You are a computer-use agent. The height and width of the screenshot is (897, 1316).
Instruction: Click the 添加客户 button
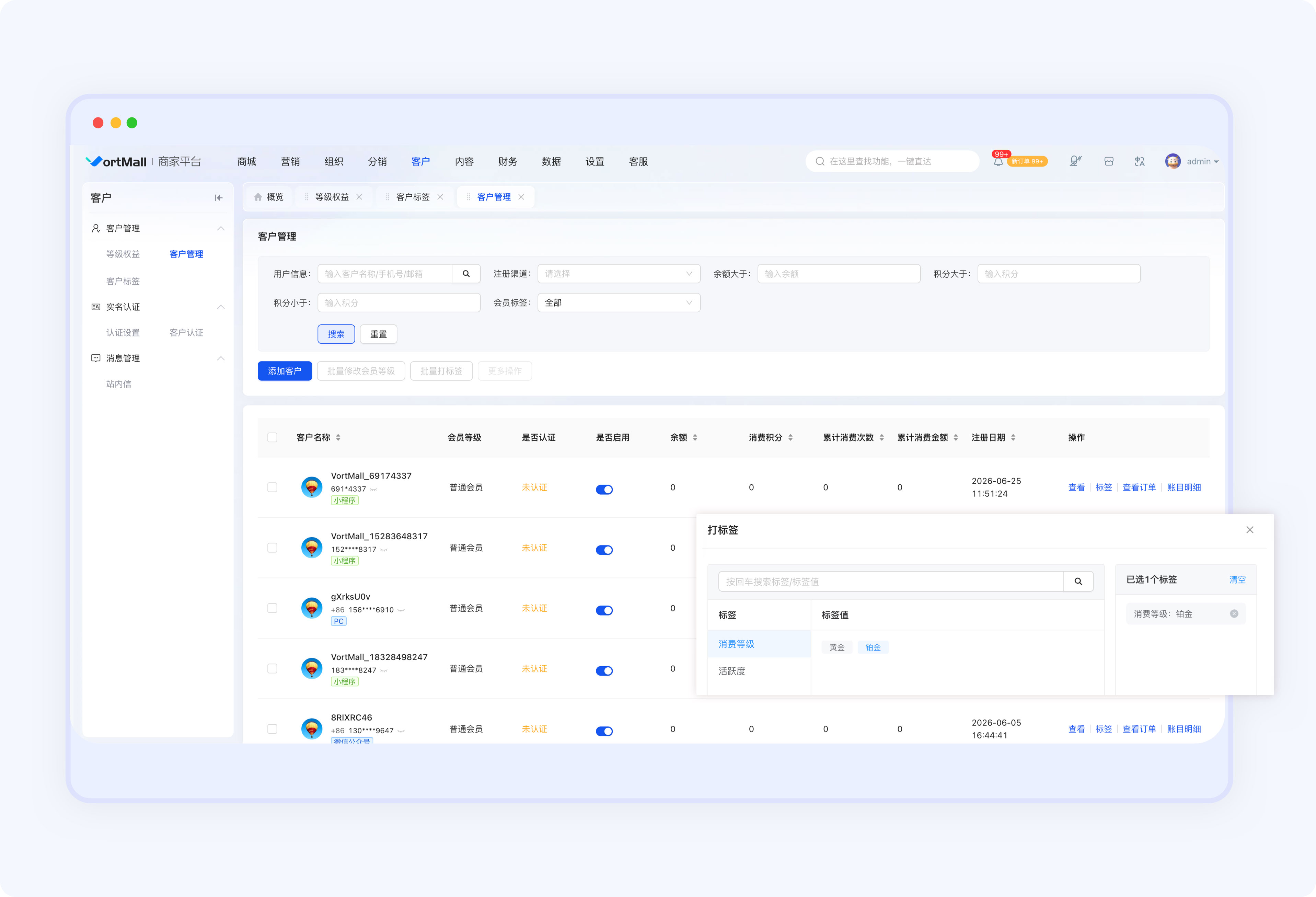(285, 371)
